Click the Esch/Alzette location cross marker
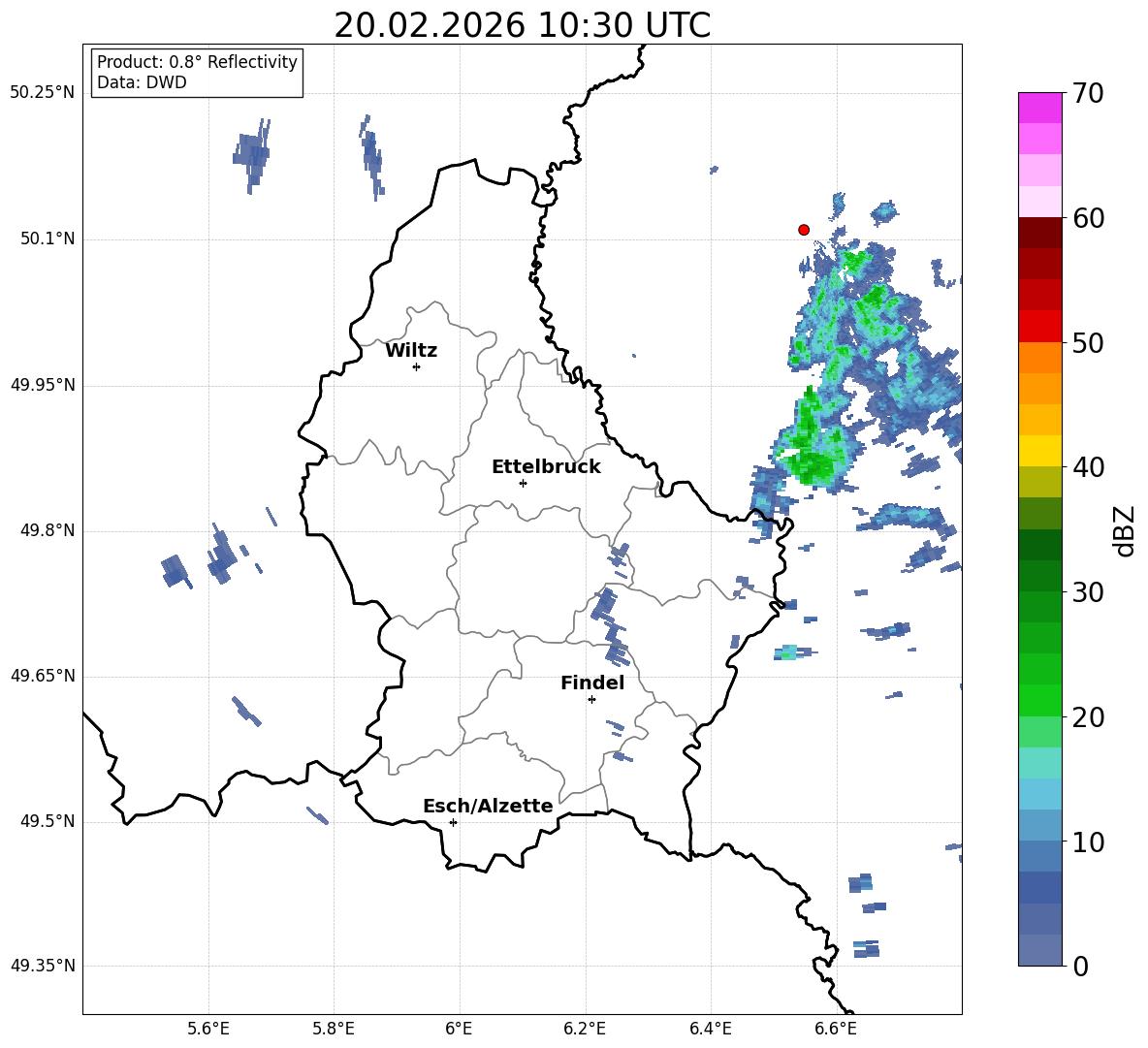Image resolution: width=1148 pixels, height=1048 pixels. point(453,822)
